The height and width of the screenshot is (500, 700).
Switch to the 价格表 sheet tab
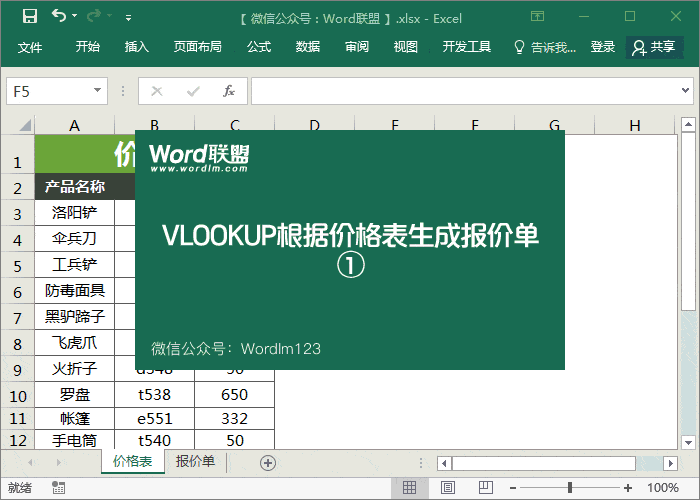pyautogui.click(x=133, y=461)
